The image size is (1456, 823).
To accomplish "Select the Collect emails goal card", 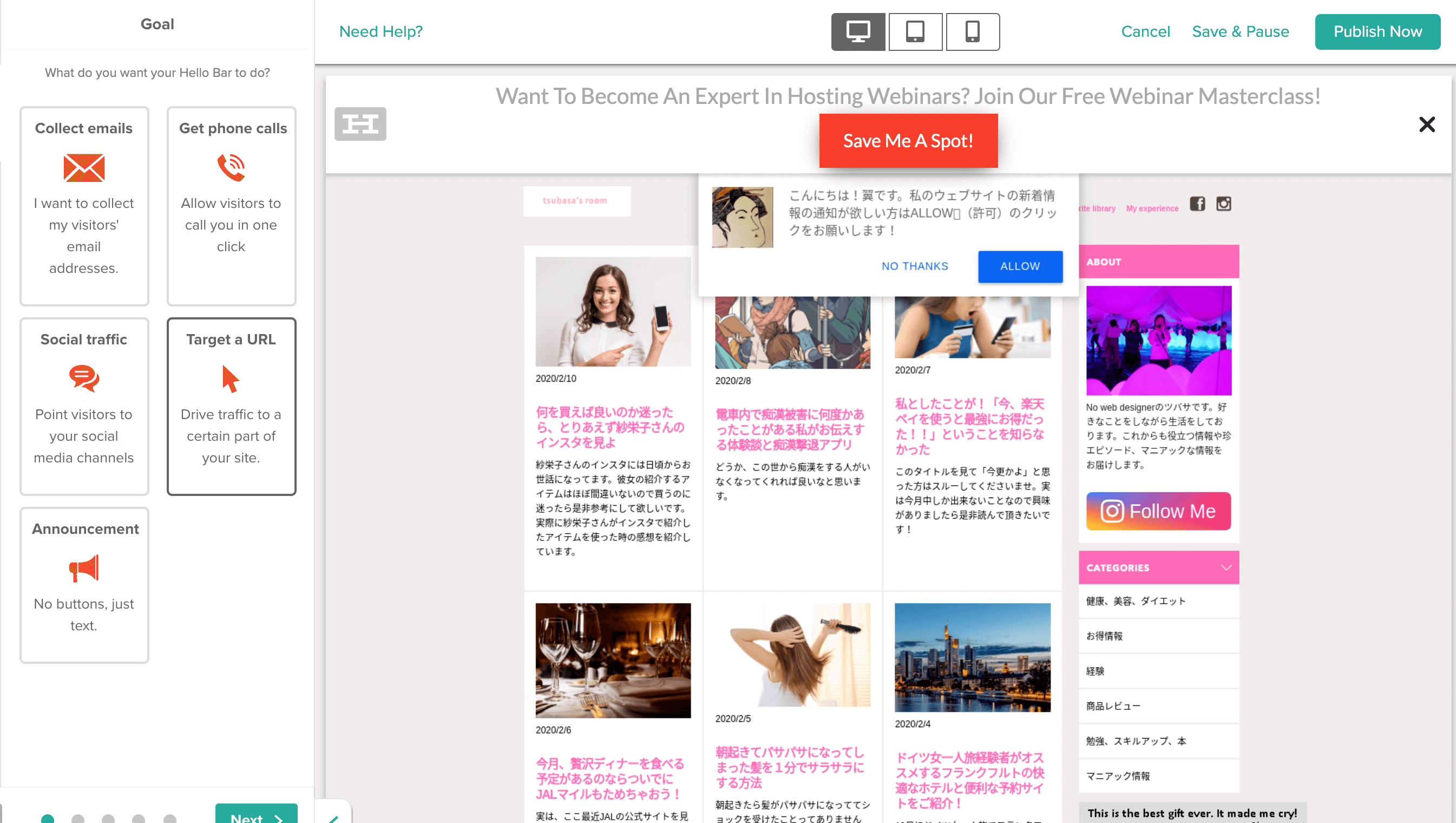I will 84,206.
